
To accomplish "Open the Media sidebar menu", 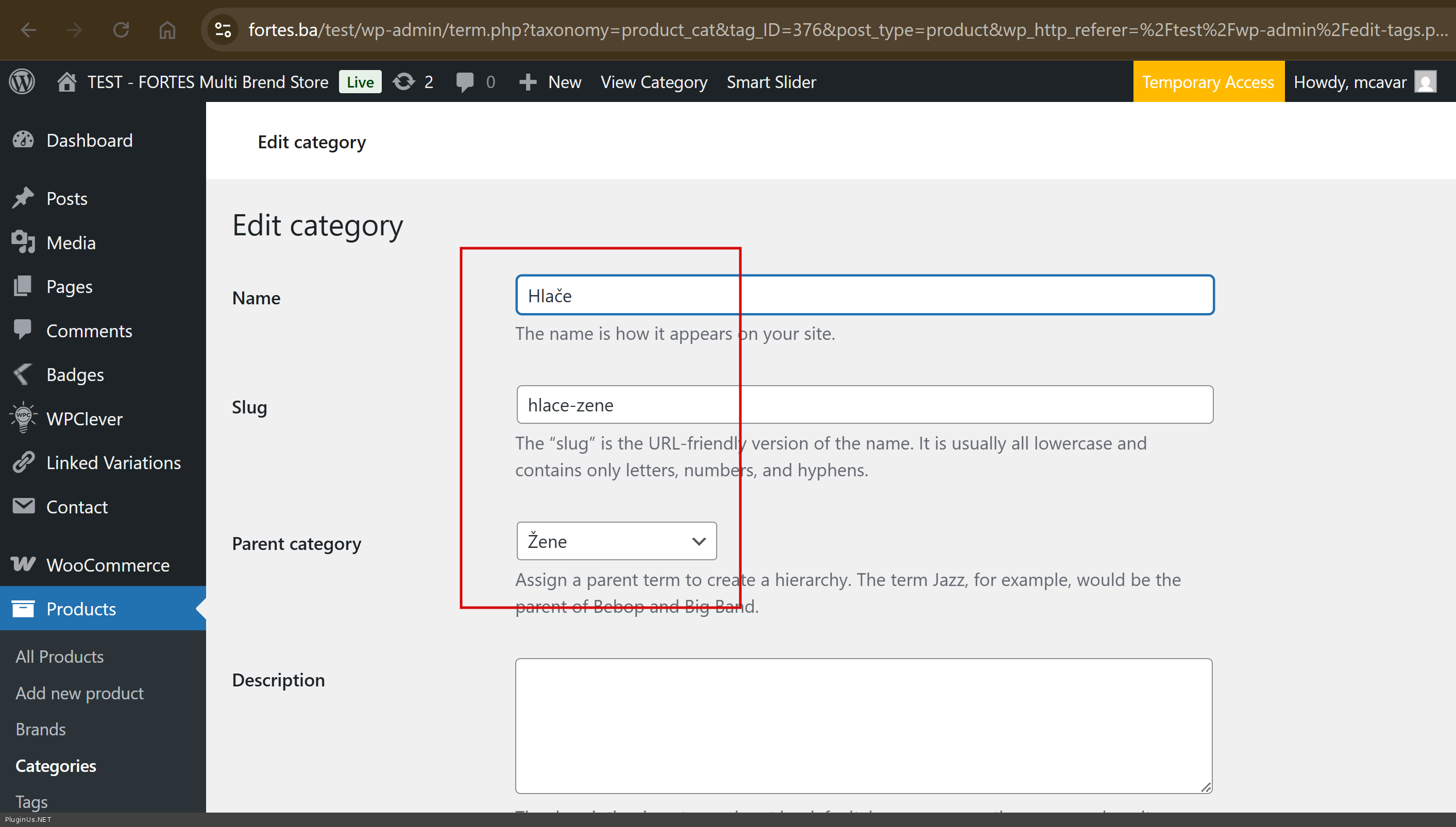I will coord(71,243).
